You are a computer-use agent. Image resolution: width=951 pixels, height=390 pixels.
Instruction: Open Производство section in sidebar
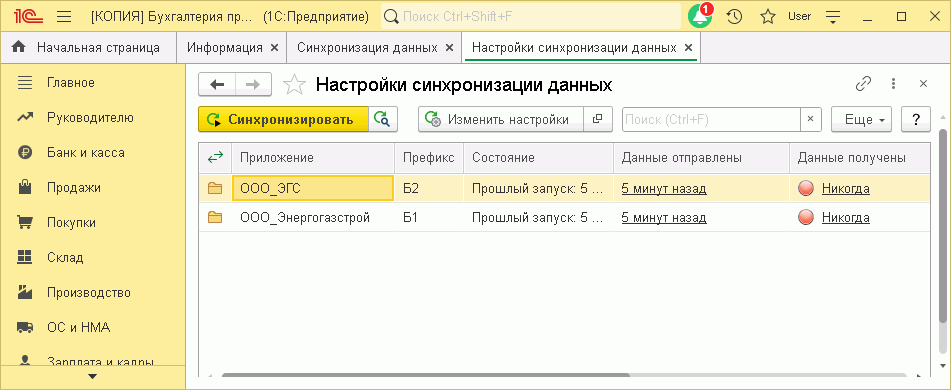[93, 293]
